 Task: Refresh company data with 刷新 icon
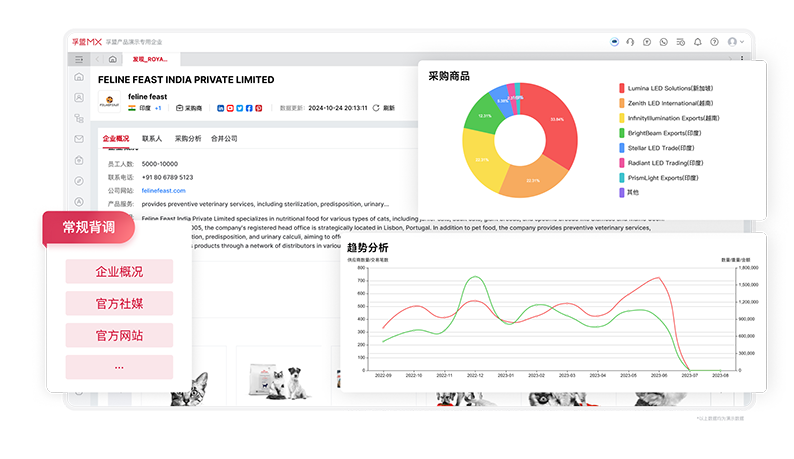click(x=376, y=108)
